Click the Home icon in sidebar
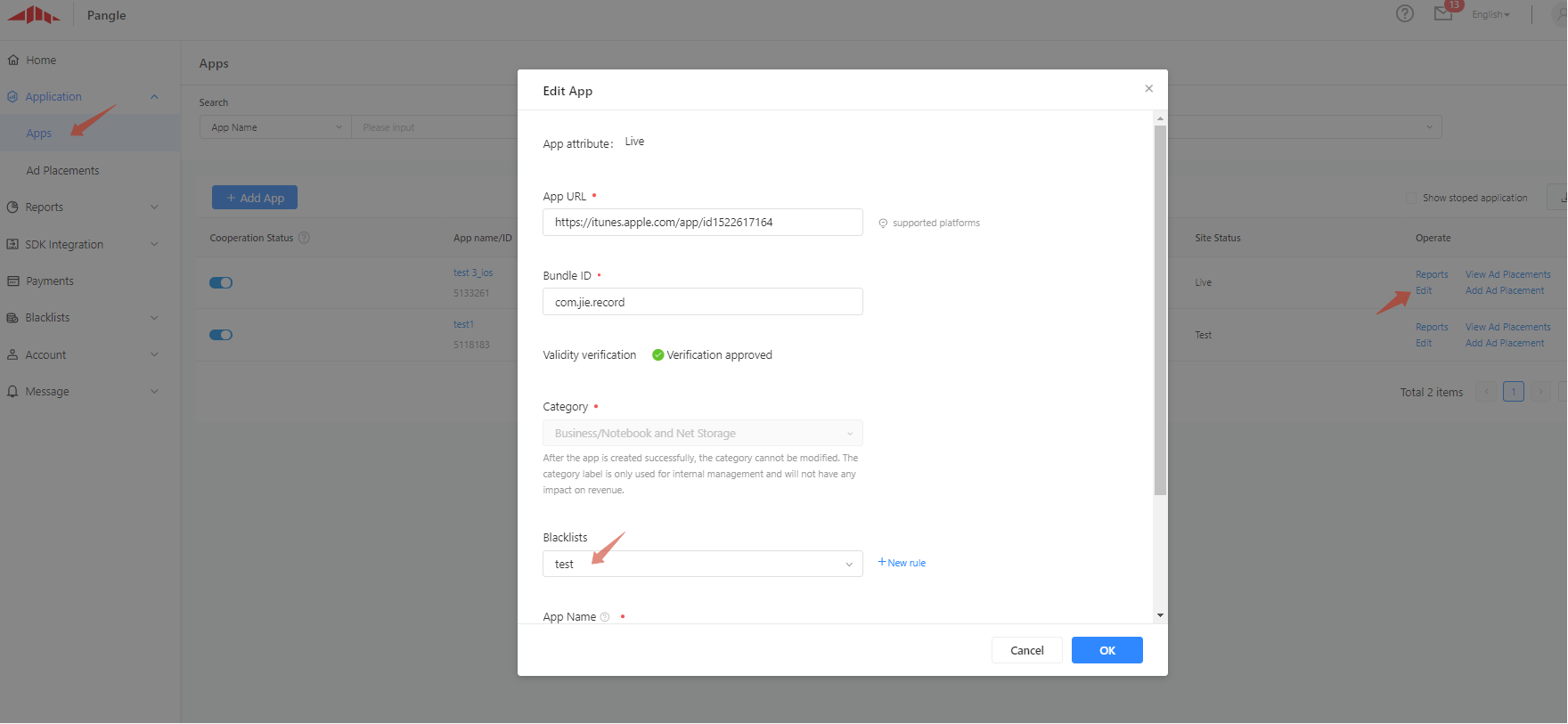Image resolution: width=1568 pixels, height=724 pixels. pos(13,61)
